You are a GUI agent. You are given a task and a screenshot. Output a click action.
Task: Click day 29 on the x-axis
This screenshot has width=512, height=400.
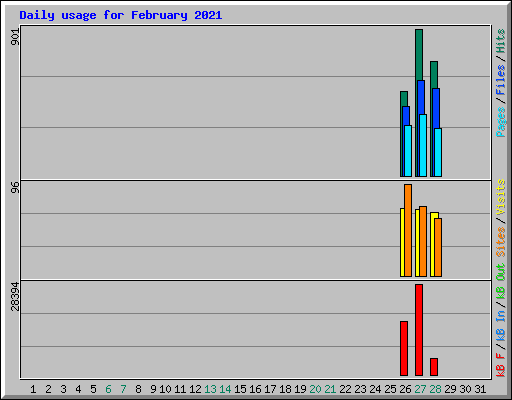[x=450, y=389]
